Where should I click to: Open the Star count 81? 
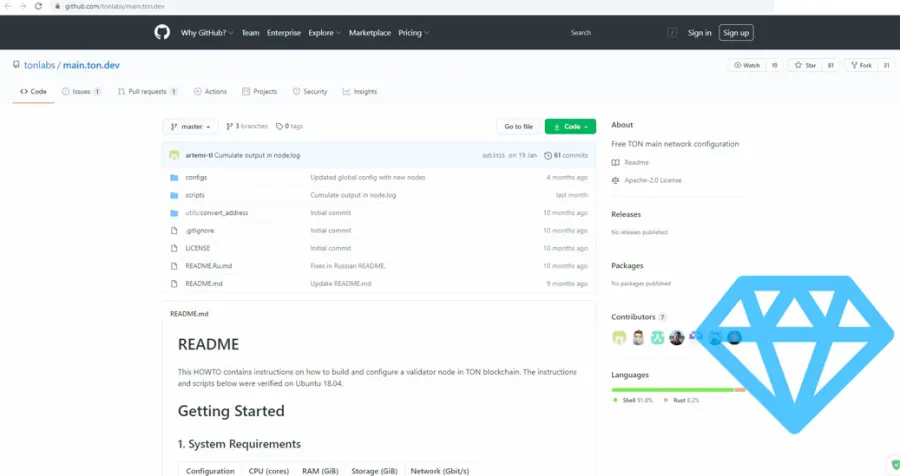tap(831, 65)
